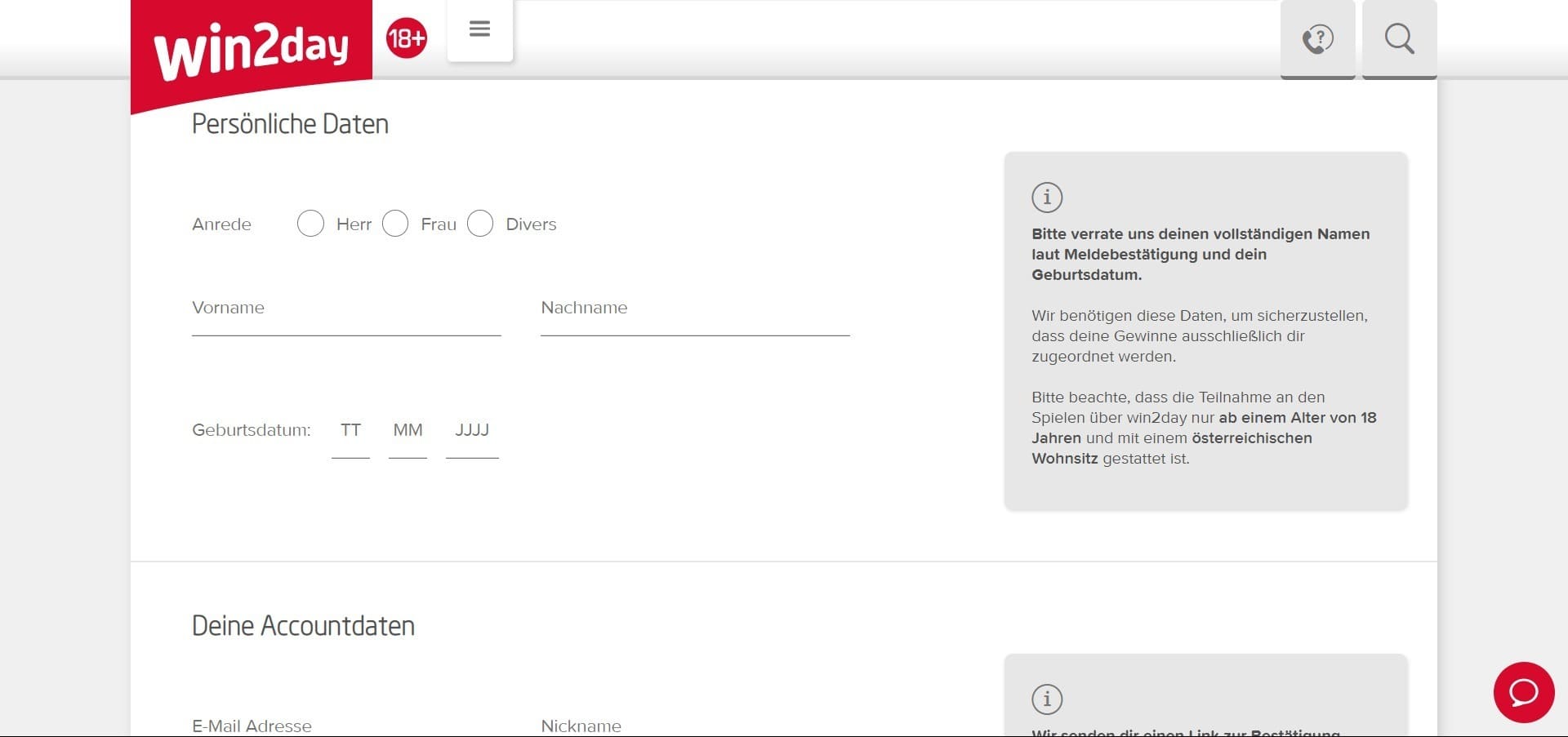Click the red 18+ age badge

tap(406, 38)
